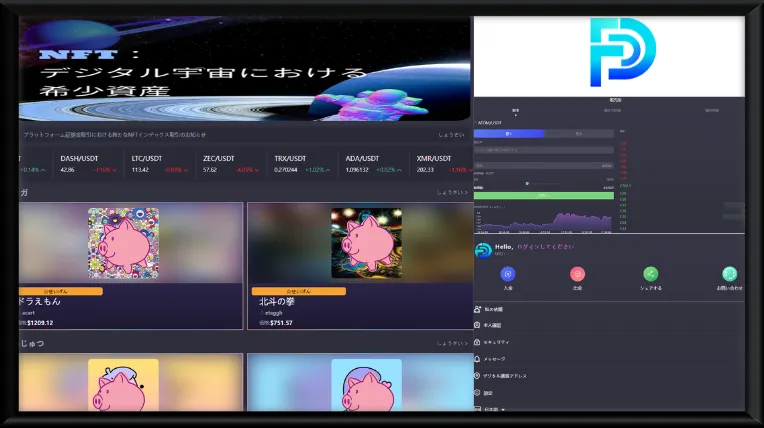Expand the 日本語 language dropdown
Image resolution: width=764 pixels, height=428 pixels.
point(494,409)
